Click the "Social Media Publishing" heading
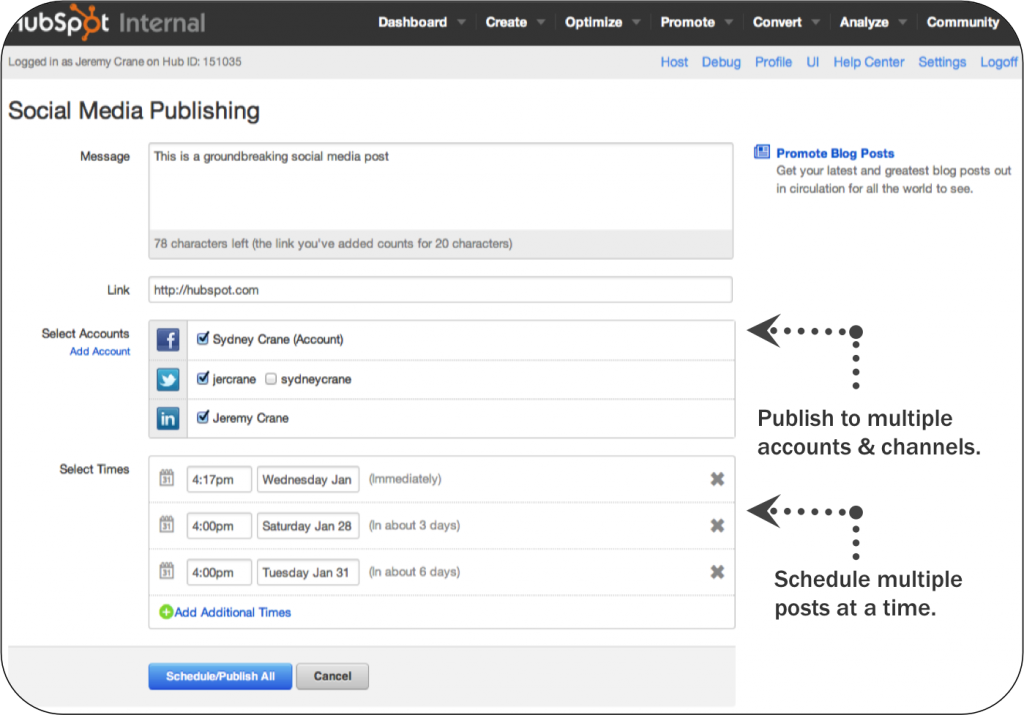Image resolution: width=1024 pixels, height=715 pixels. tap(134, 111)
